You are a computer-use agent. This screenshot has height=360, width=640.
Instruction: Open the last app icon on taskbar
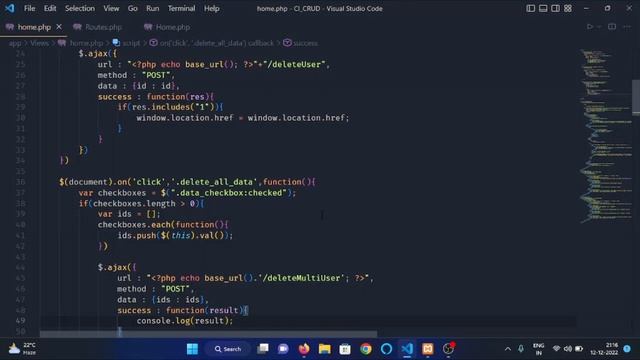click(x=448, y=348)
